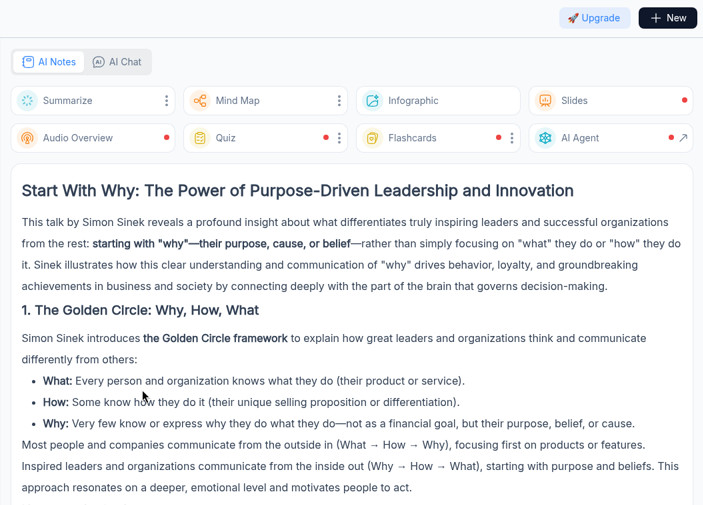Viewport: 703px width, 505px height.
Task: Click the Summarize sparkle icon
Action: 27,100
